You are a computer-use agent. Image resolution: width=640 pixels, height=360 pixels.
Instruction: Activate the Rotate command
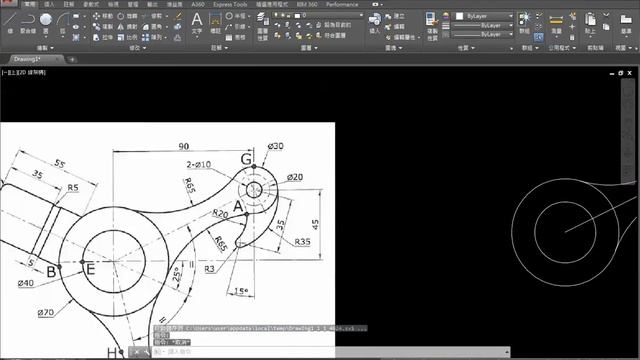pos(127,16)
